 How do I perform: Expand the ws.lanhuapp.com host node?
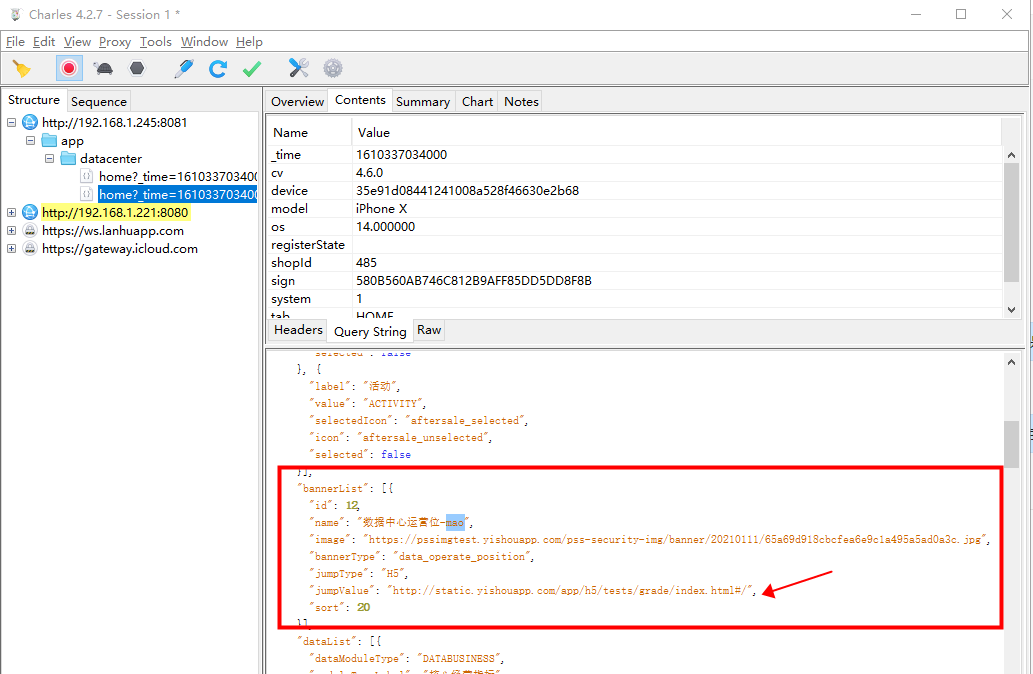coord(11,231)
